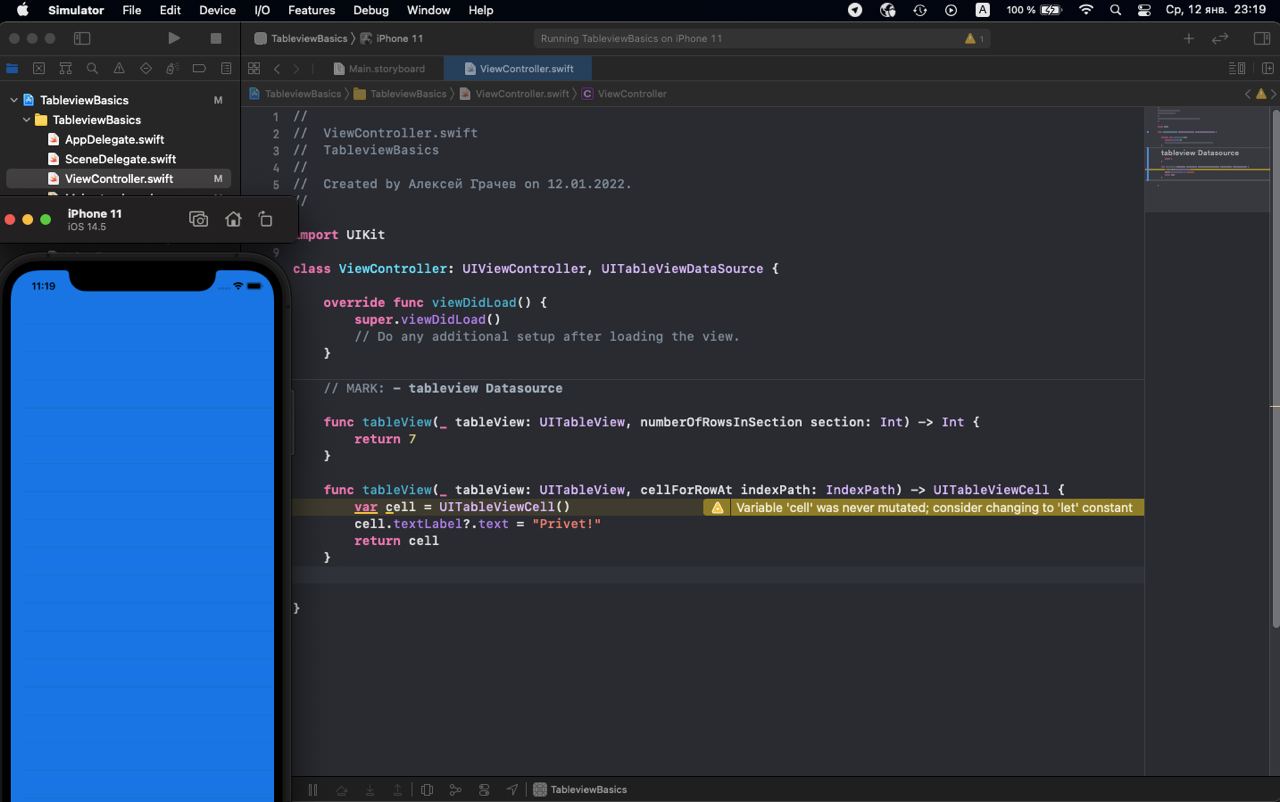Stop the running app in Xcode
This screenshot has height=802, width=1280.
(x=215, y=38)
